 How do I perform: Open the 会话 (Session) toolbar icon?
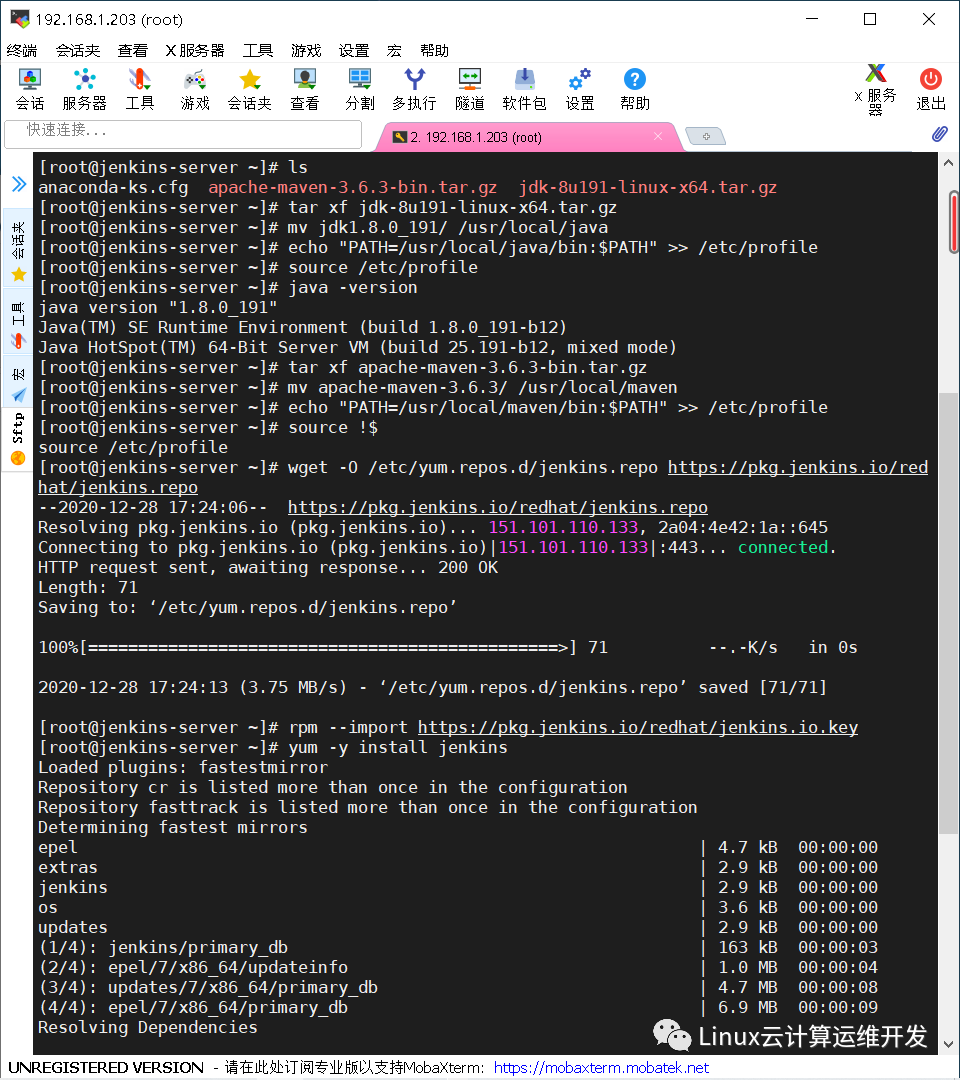tap(30, 90)
